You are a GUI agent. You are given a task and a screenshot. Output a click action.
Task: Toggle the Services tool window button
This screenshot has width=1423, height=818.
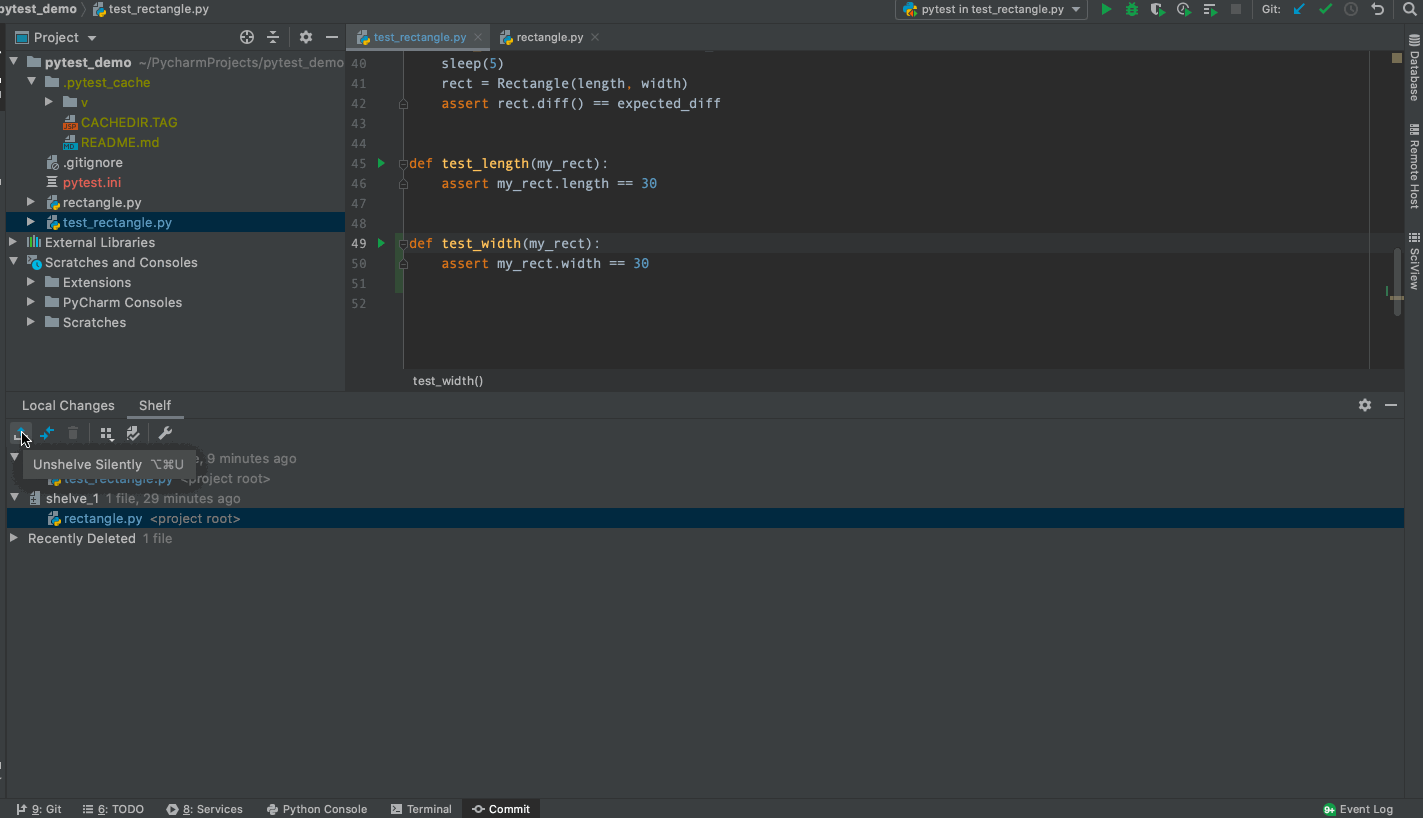[x=205, y=809]
